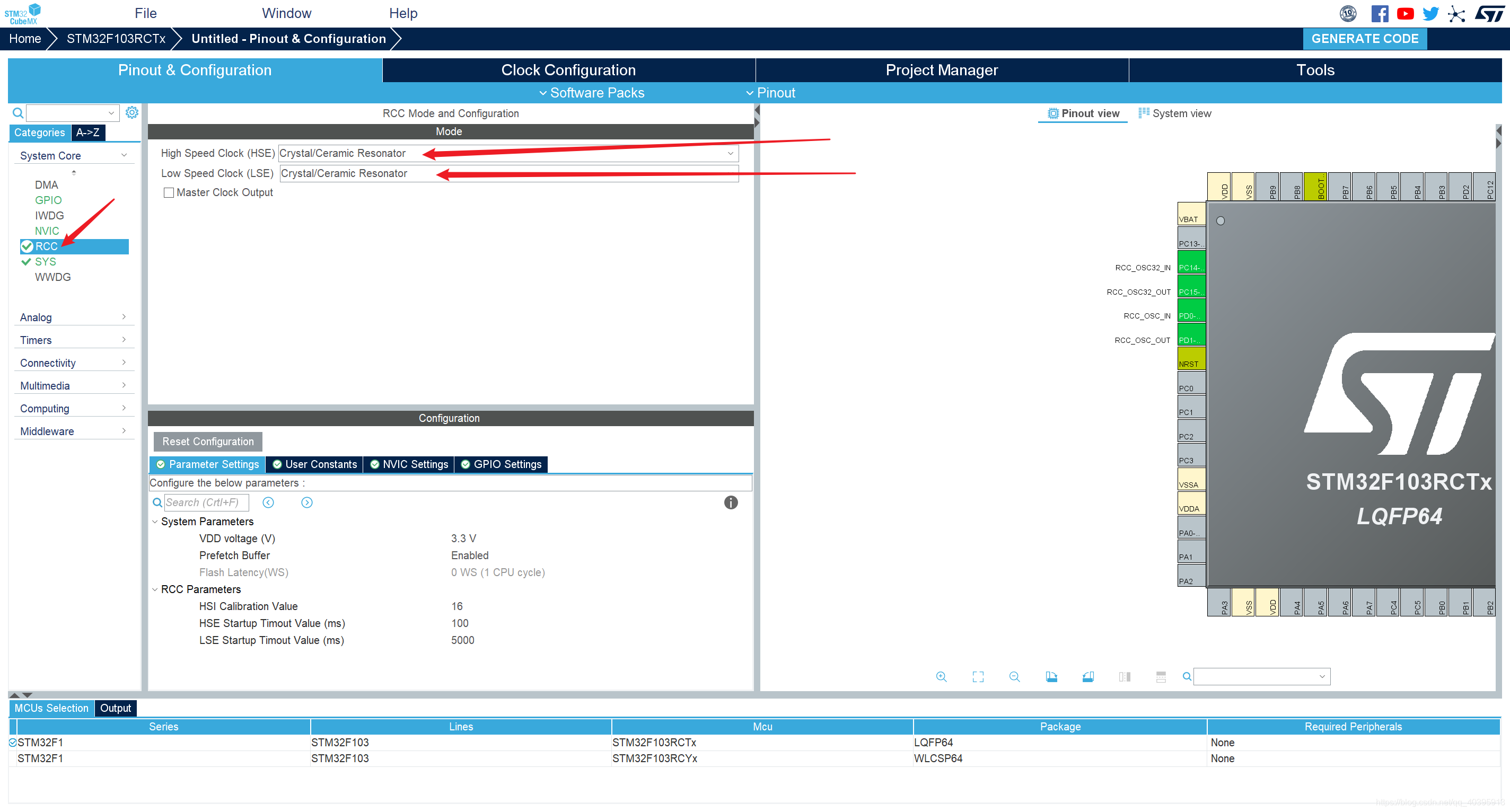Toggle the RCC checkmark in System Core
Screen dimensions: 1510x812
click(27, 246)
